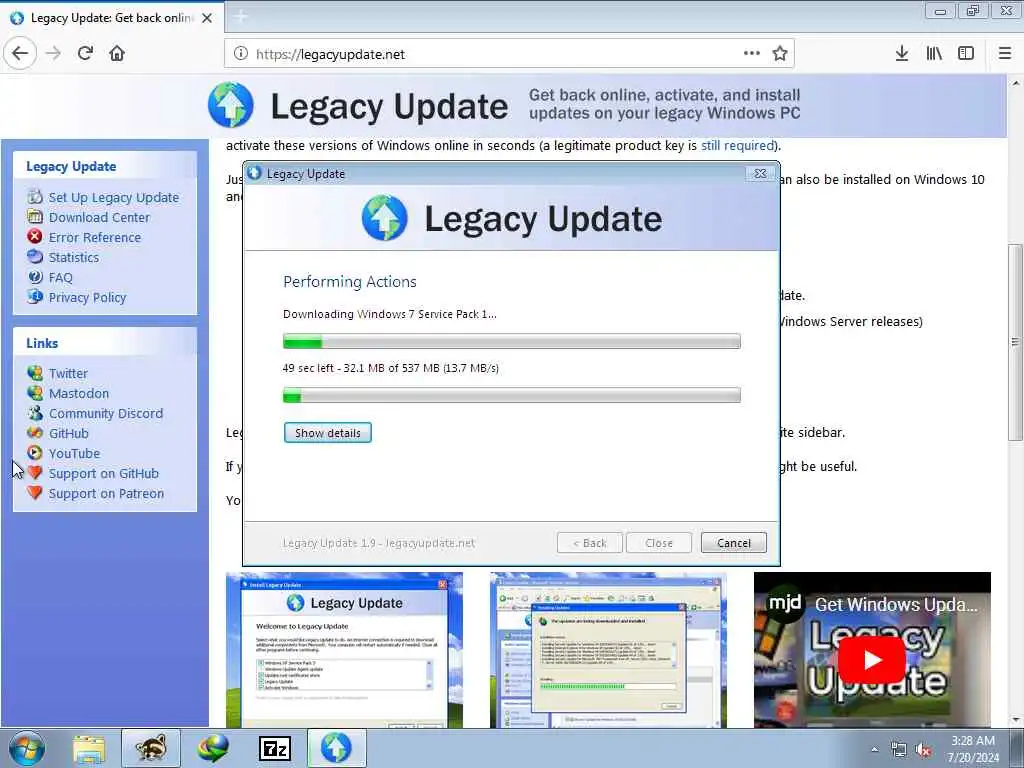Viewport: 1024px width, 768px height.
Task: Open the Library icon in toolbar
Action: point(934,54)
